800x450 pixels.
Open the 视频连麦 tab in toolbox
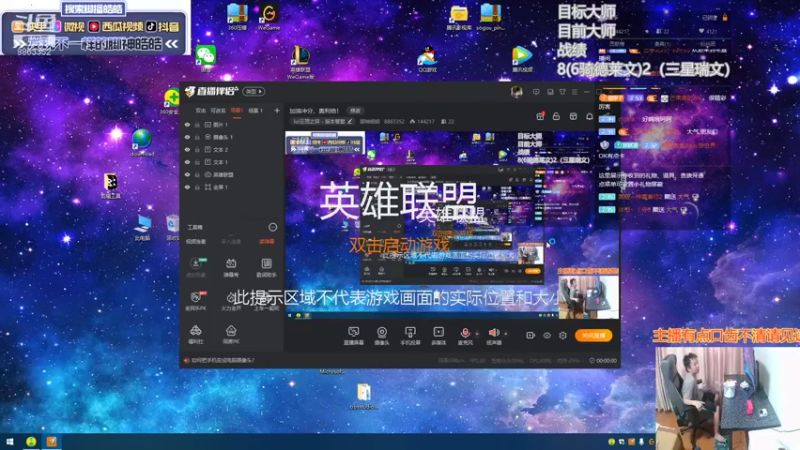coord(196,241)
